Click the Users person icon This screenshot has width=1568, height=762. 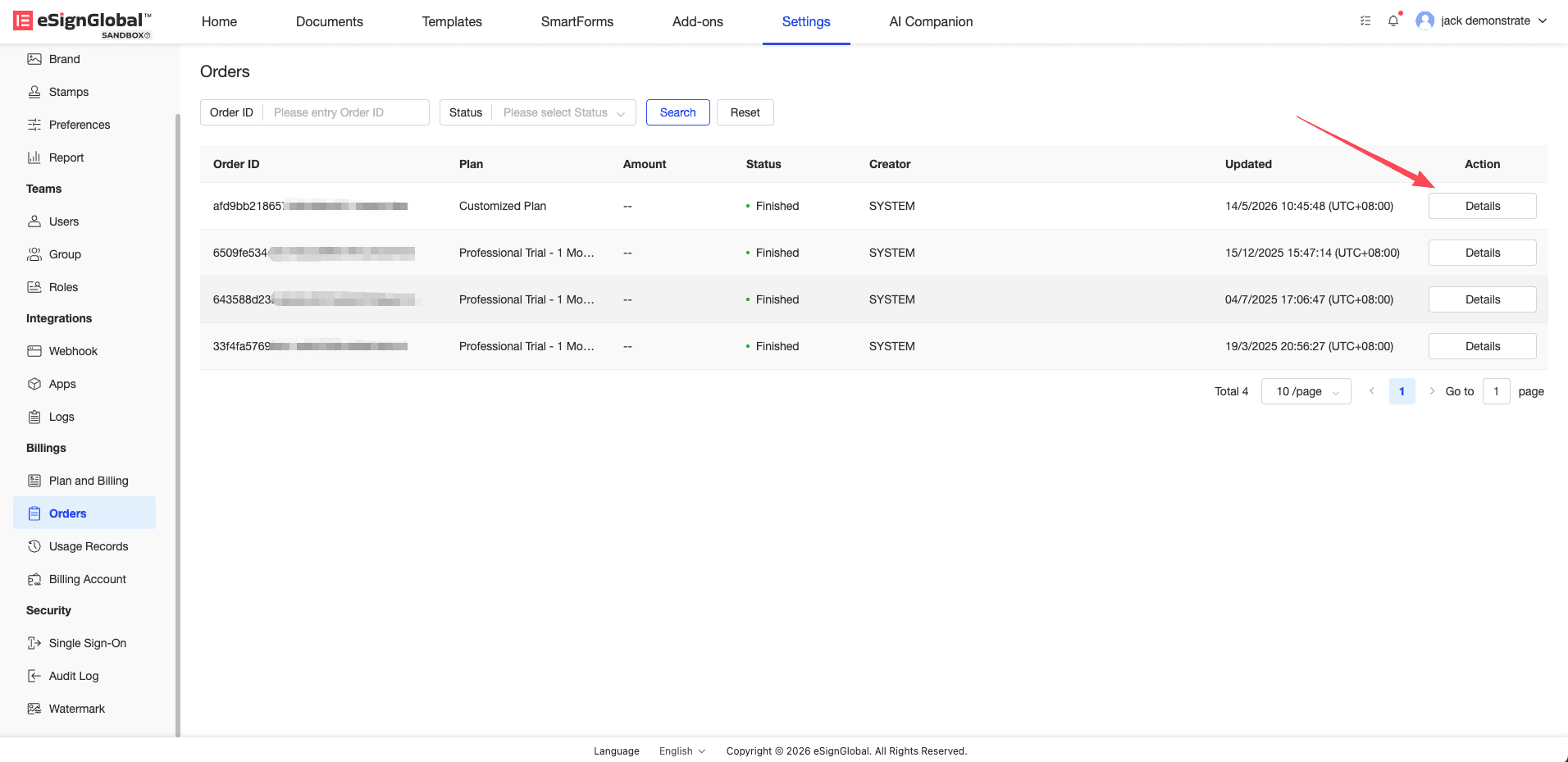[x=34, y=221]
